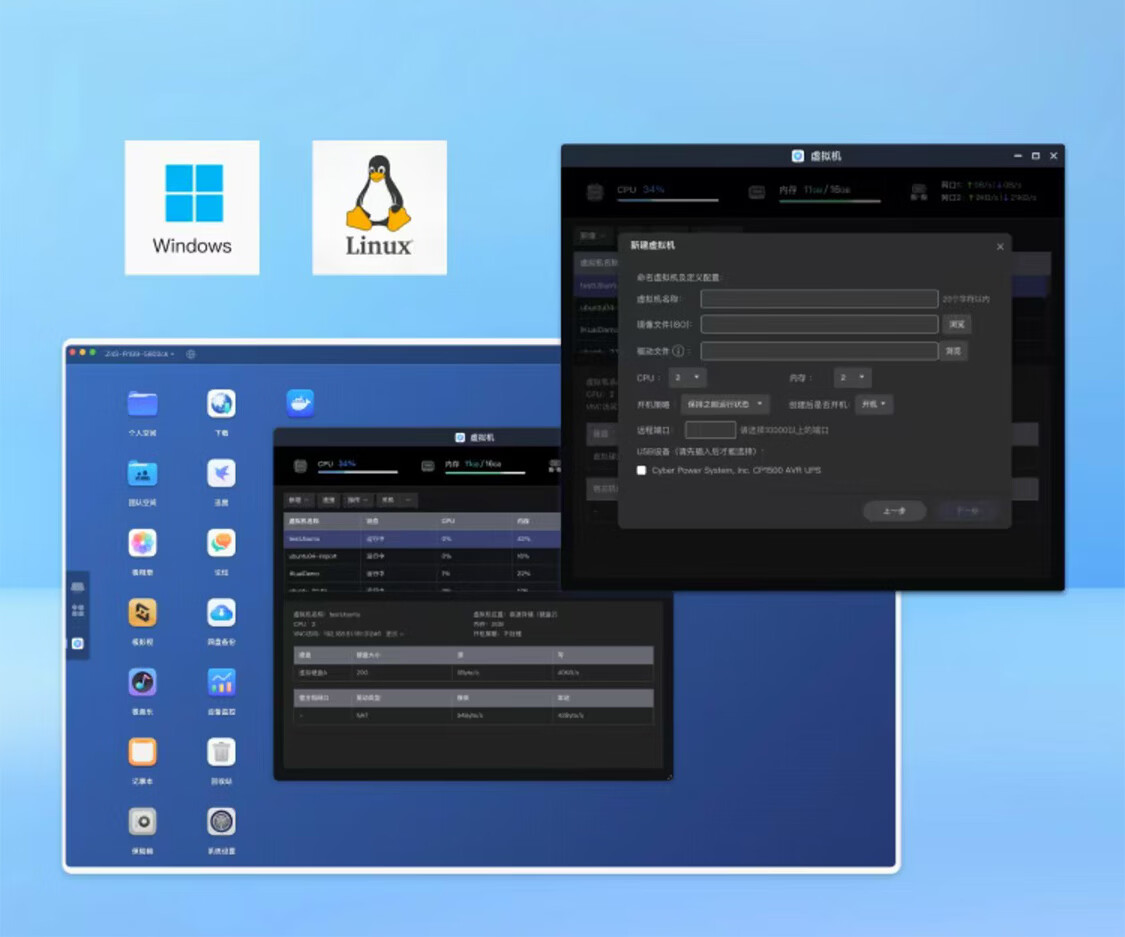Open the 新增 menu in desktop VM window
The height and width of the screenshot is (937, 1125).
[298, 500]
